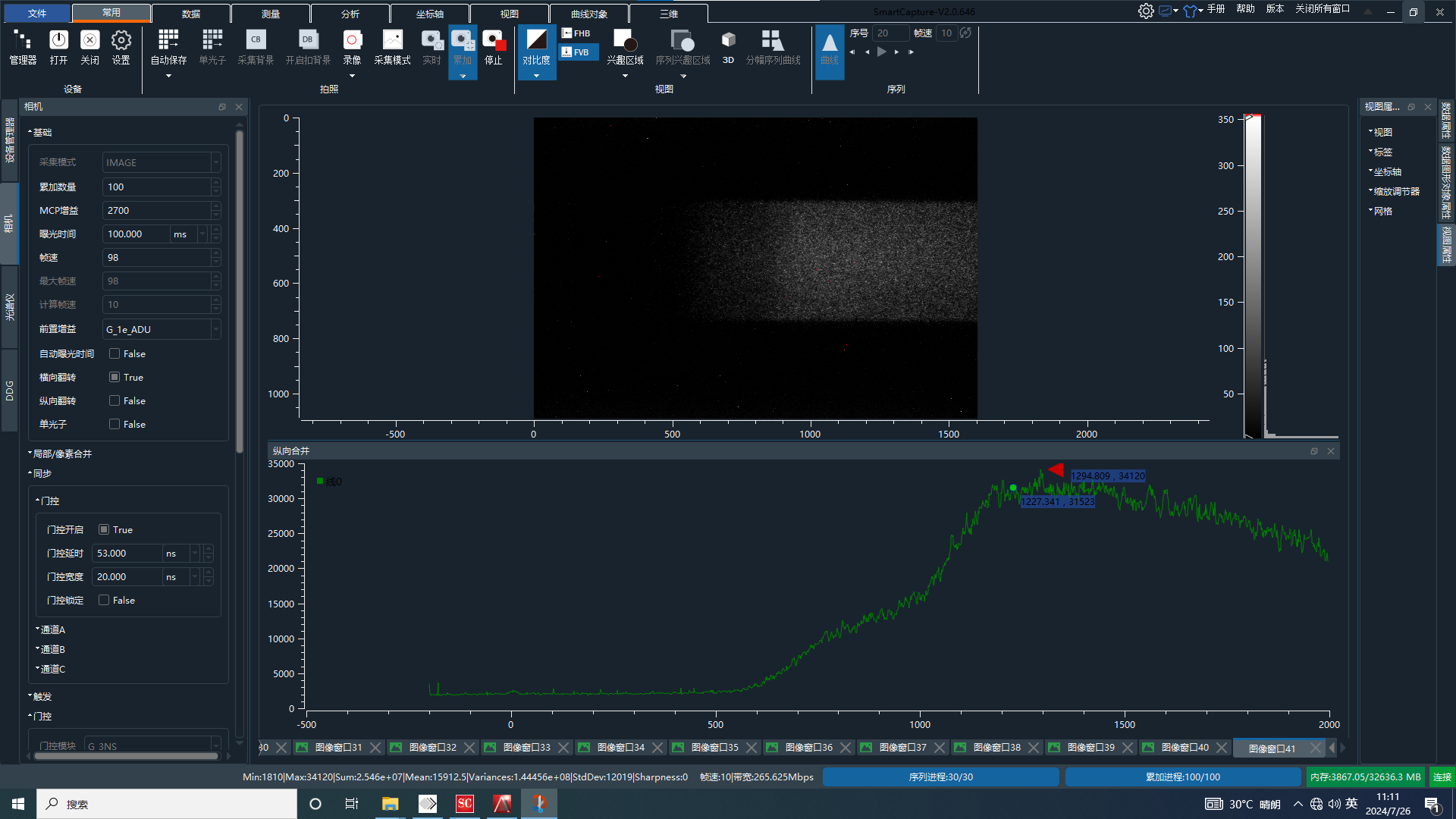1456x819 pixels.
Task: Click the 版本 version button
Action: click(x=1275, y=9)
